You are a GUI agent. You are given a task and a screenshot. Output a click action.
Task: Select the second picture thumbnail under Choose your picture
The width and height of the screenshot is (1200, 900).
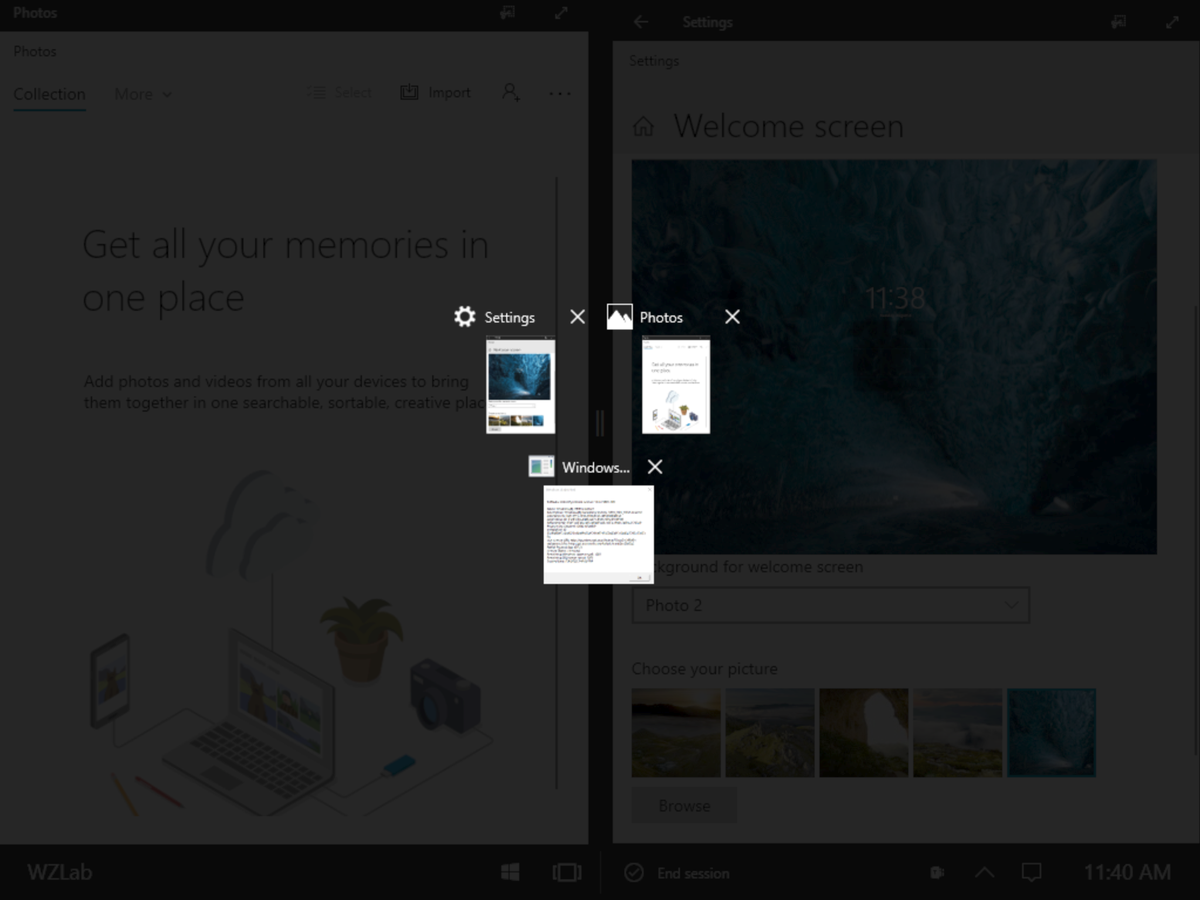coord(770,732)
